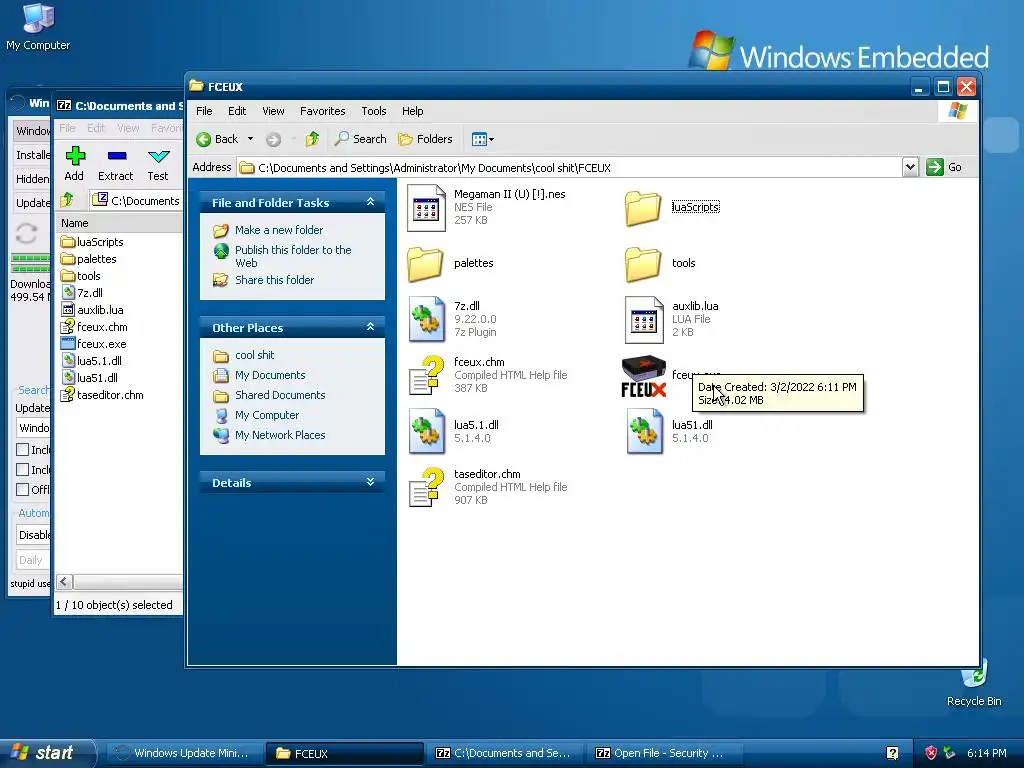The image size is (1024, 768).
Task: Open the Views dropdown in Explorer toolbar
Action: [x=483, y=139]
